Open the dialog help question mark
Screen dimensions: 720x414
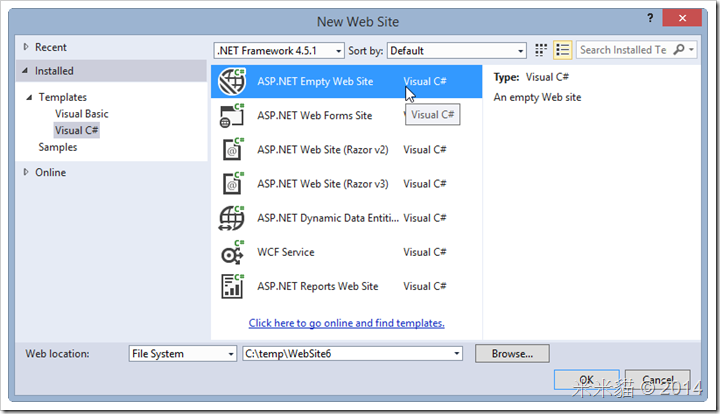pos(650,18)
